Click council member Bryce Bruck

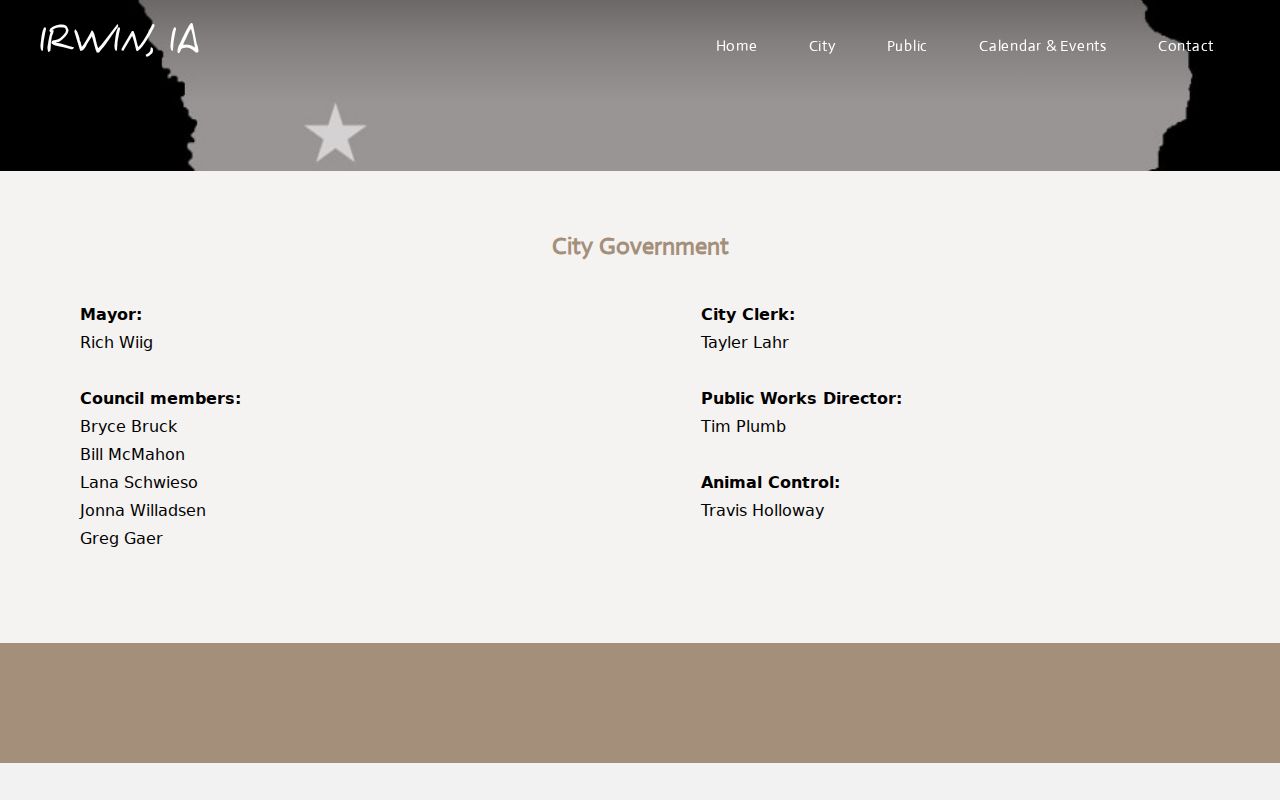click(128, 426)
